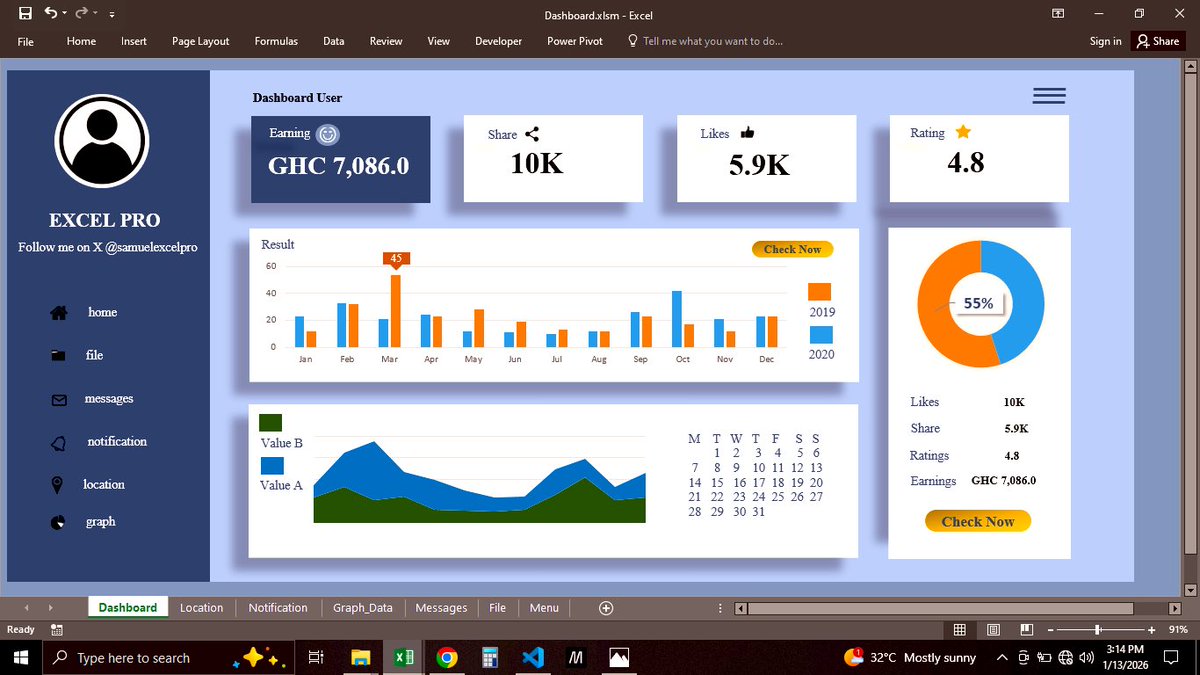Select the Dashboard sheet tab

(128, 607)
